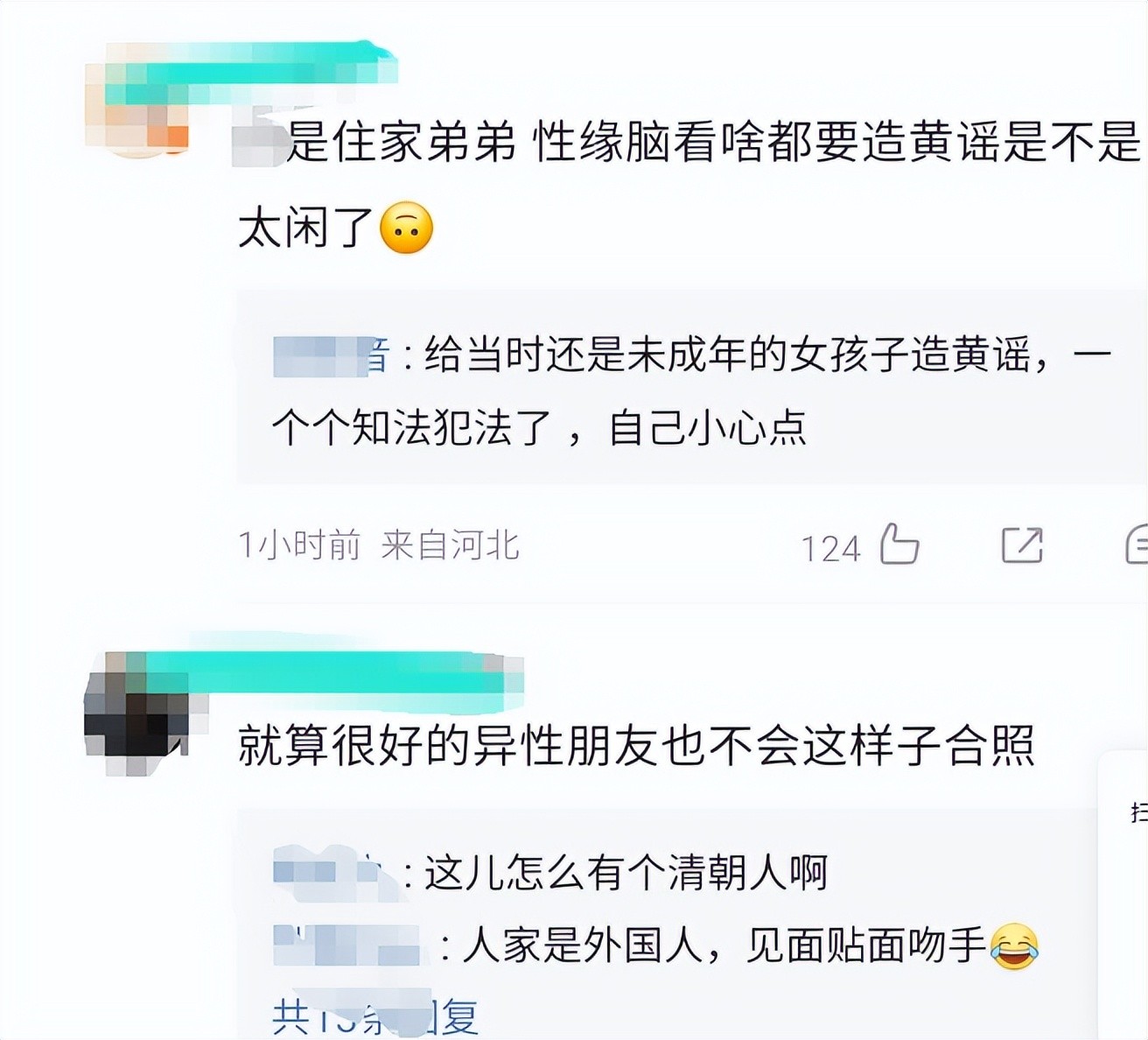
Task: Select the timestamp 1小时前 来自河北
Action: (x=379, y=545)
